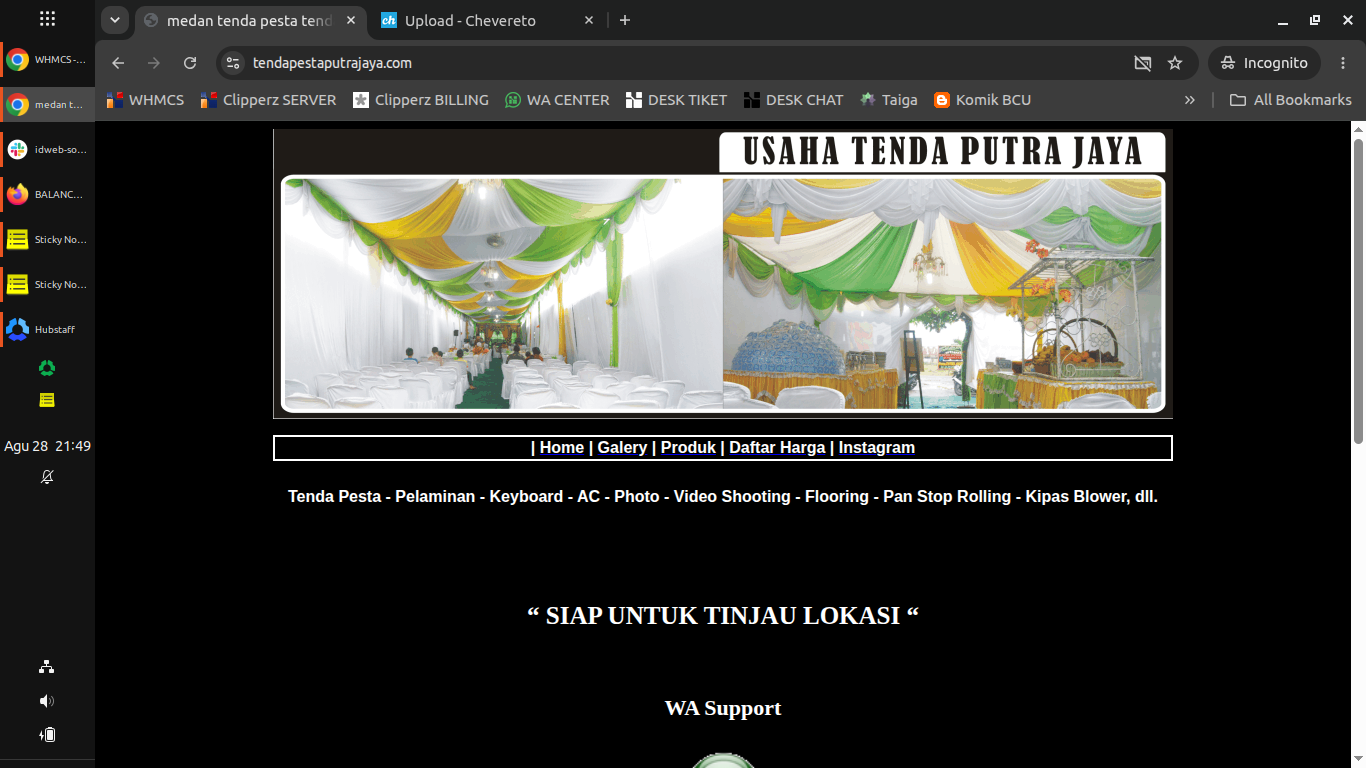This screenshot has height=768, width=1366.
Task: Open the BALANC Firefox window in dock
Action: [47, 195]
